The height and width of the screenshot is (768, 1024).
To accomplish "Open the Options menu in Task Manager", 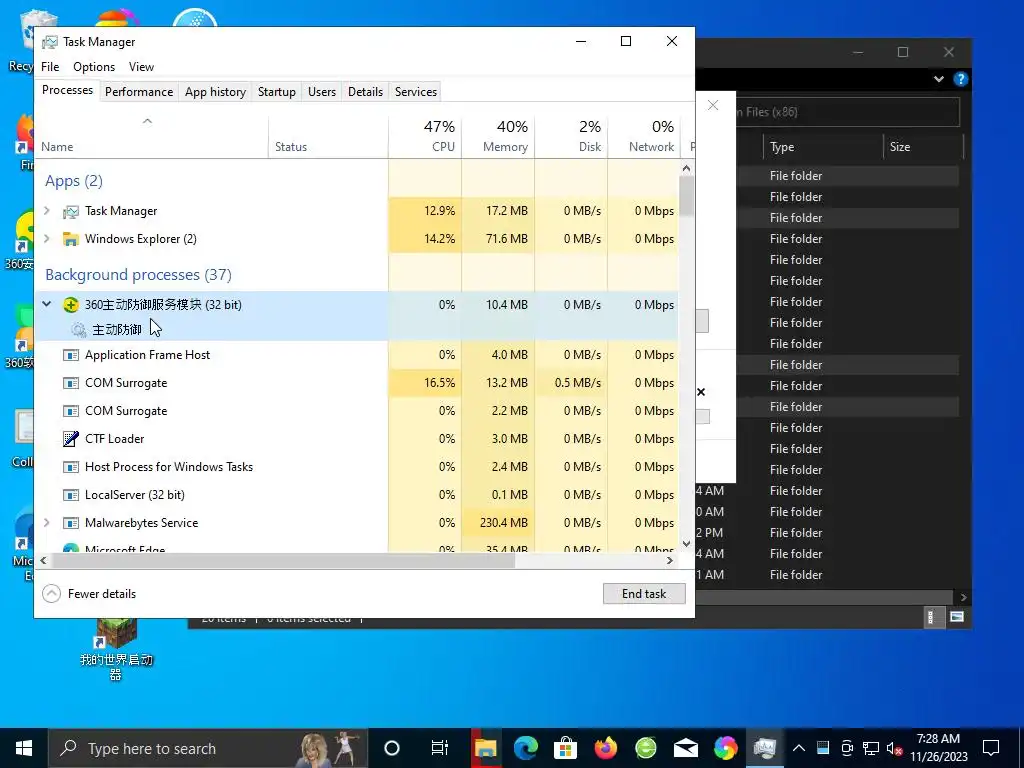I will 94,67.
